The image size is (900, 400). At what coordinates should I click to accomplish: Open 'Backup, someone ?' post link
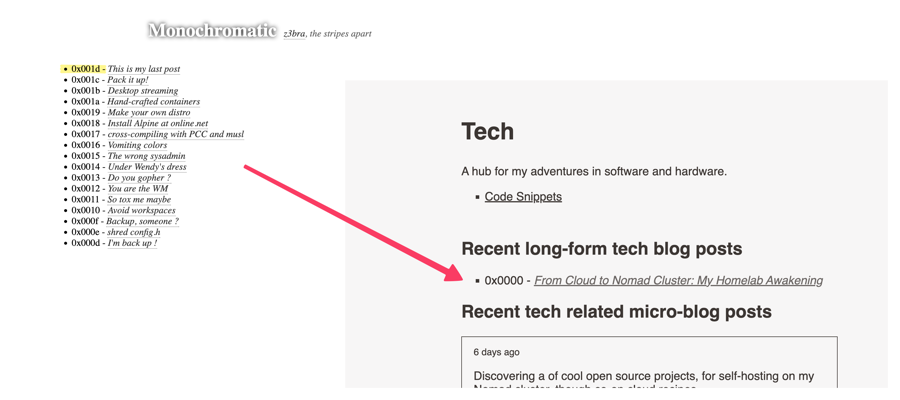[x=143, y=222]
